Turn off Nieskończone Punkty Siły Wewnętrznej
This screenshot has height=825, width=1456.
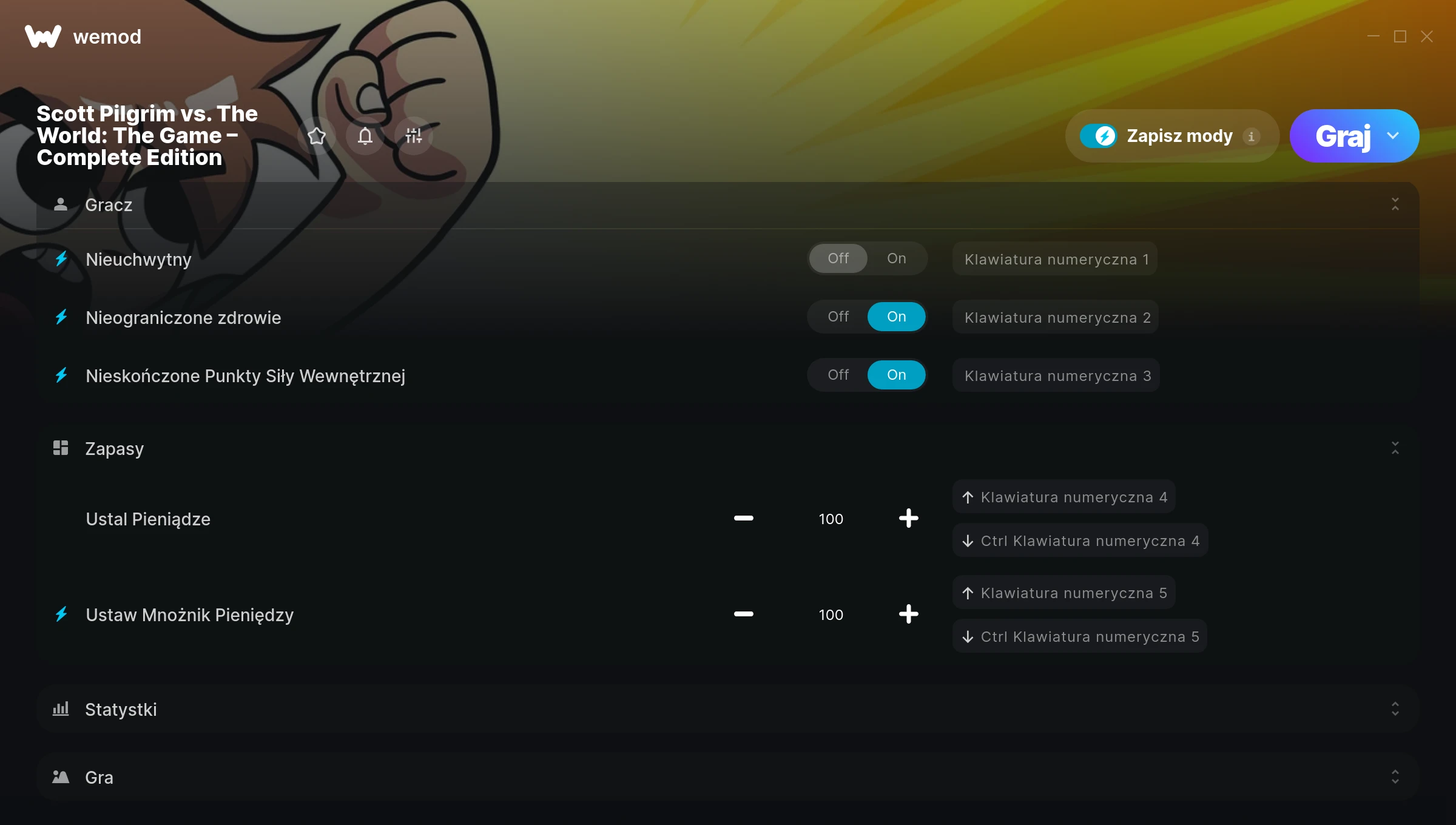coord(838,375)
